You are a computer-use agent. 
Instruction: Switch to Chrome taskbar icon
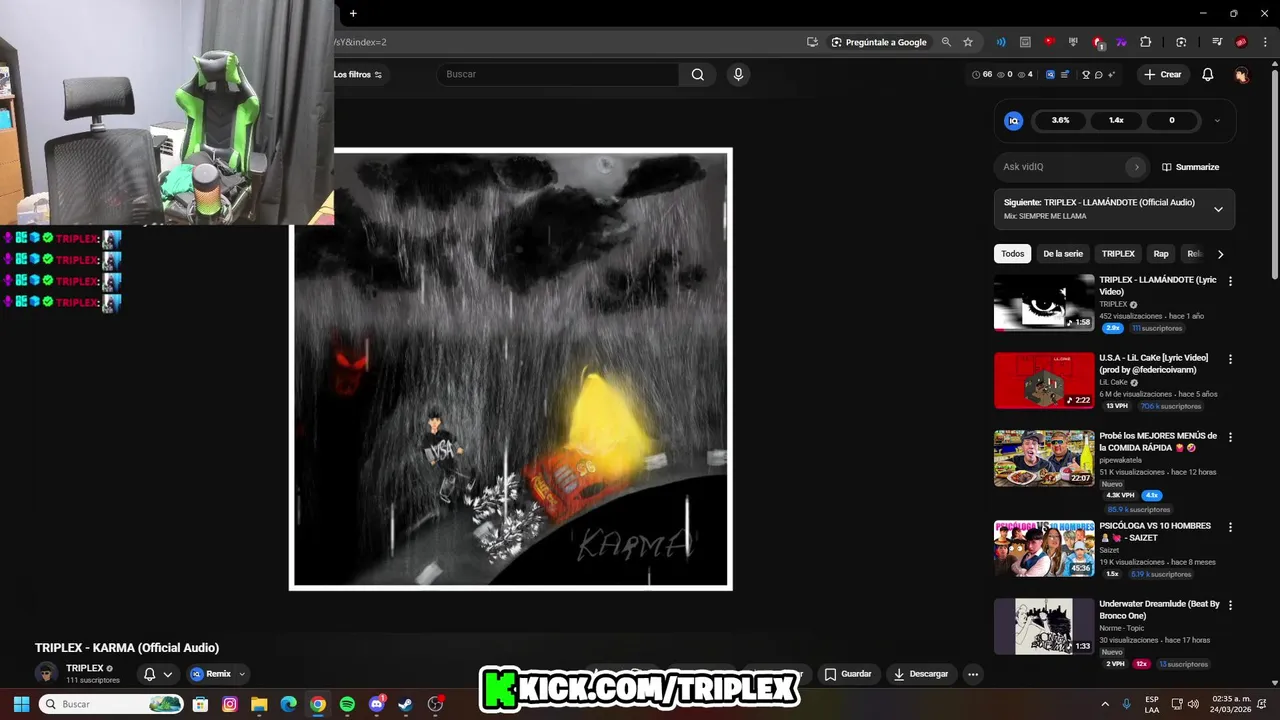(317, 704)
